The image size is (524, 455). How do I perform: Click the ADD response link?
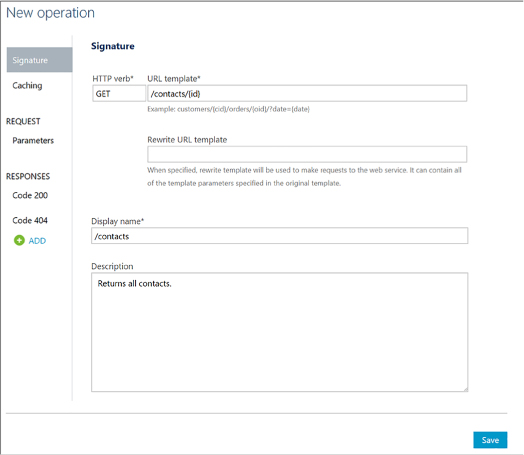37,241
